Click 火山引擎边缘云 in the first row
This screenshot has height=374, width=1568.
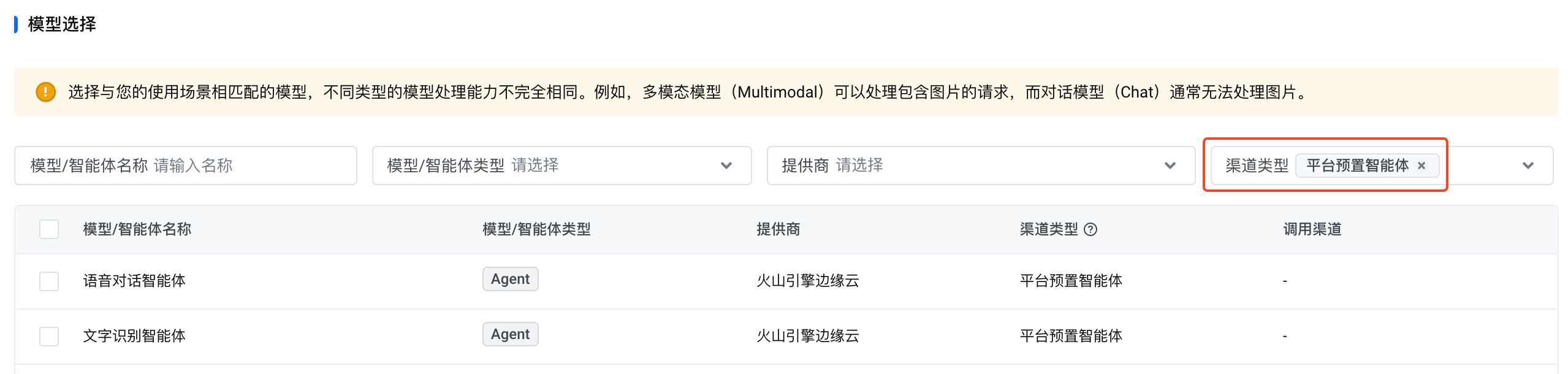[x=807, y=281]
